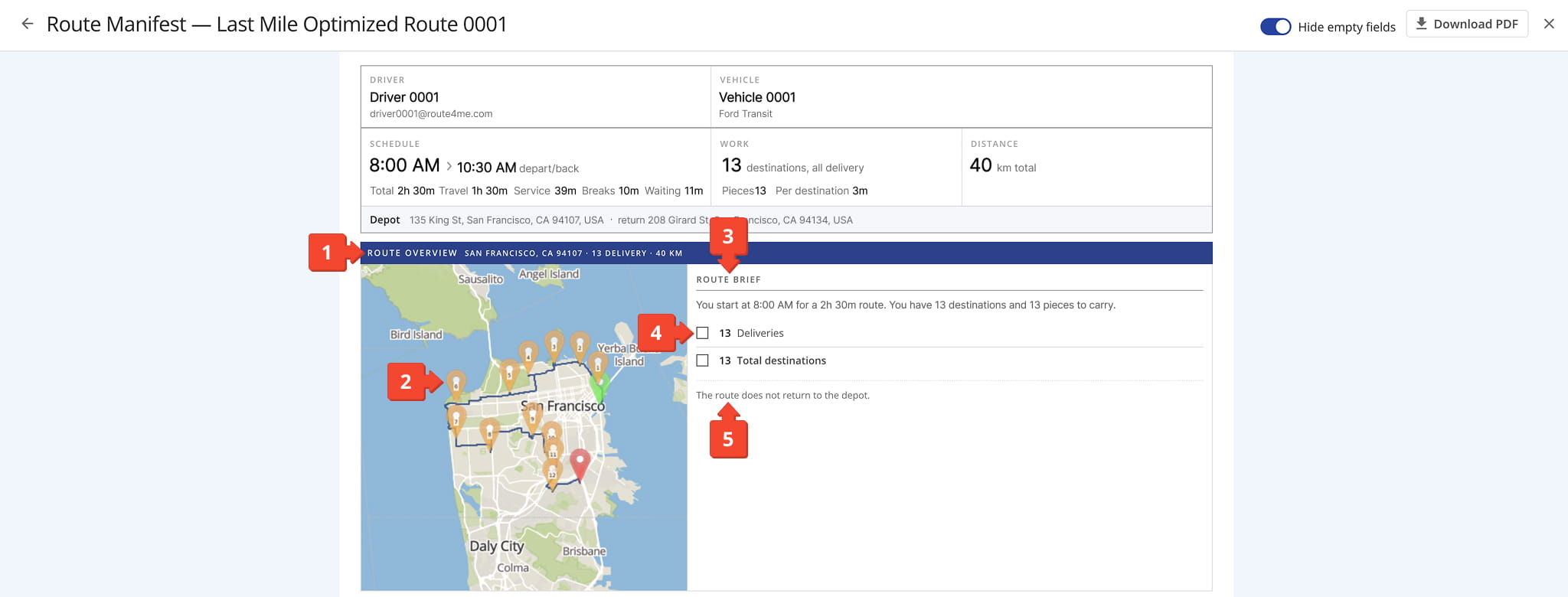Screen dimensions: 1568x597
Task: Click the Daly City map label
Action: [497, 546]
